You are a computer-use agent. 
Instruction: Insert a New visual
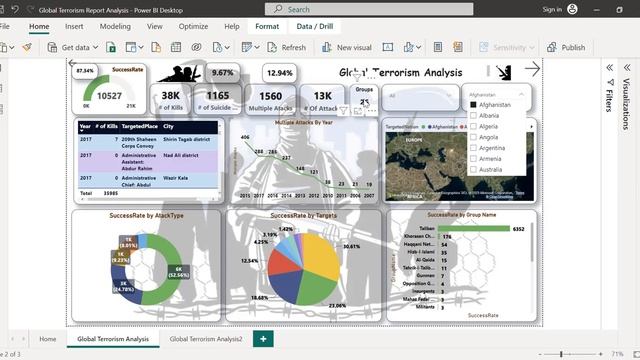(347, 47)
